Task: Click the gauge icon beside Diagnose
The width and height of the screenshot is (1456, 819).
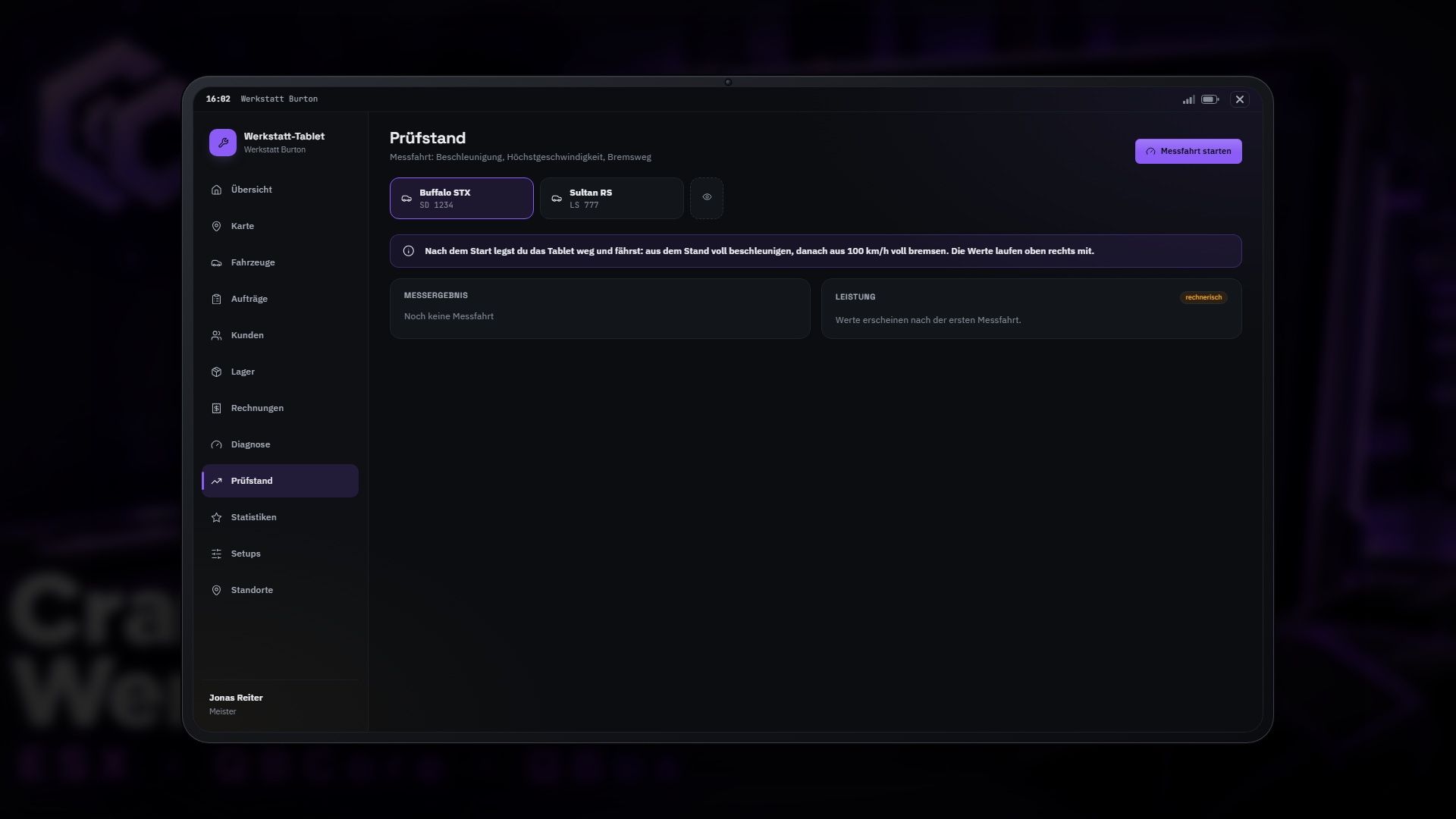Action: click(x=216, y=444)
